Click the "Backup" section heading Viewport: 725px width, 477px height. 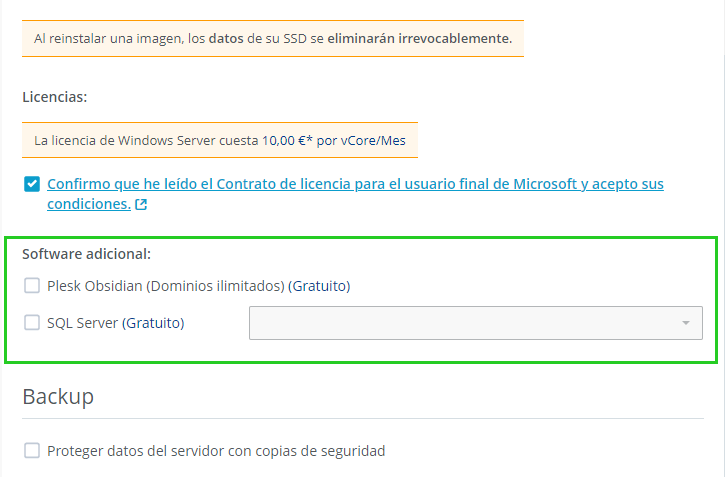(x=58, y=397)
